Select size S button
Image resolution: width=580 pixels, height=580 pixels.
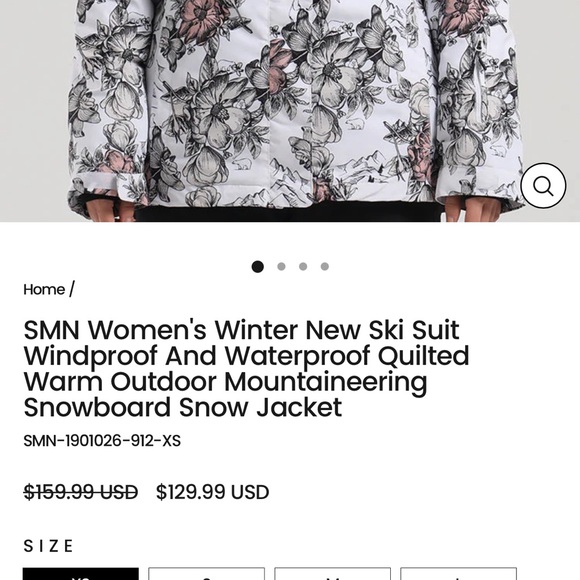point(206,574)
